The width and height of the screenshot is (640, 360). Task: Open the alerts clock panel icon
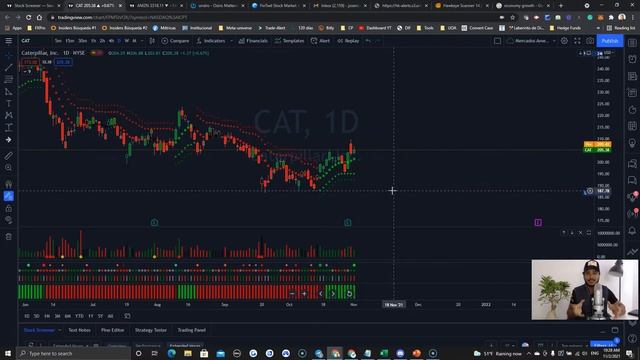coord(632,59)
